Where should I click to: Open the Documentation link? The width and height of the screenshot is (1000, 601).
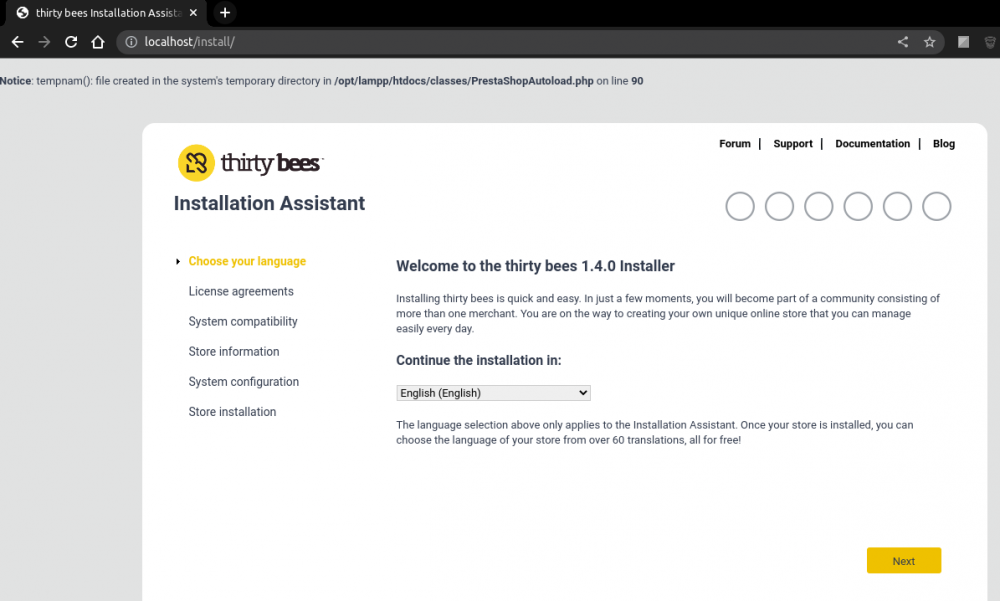coord(872,144)
